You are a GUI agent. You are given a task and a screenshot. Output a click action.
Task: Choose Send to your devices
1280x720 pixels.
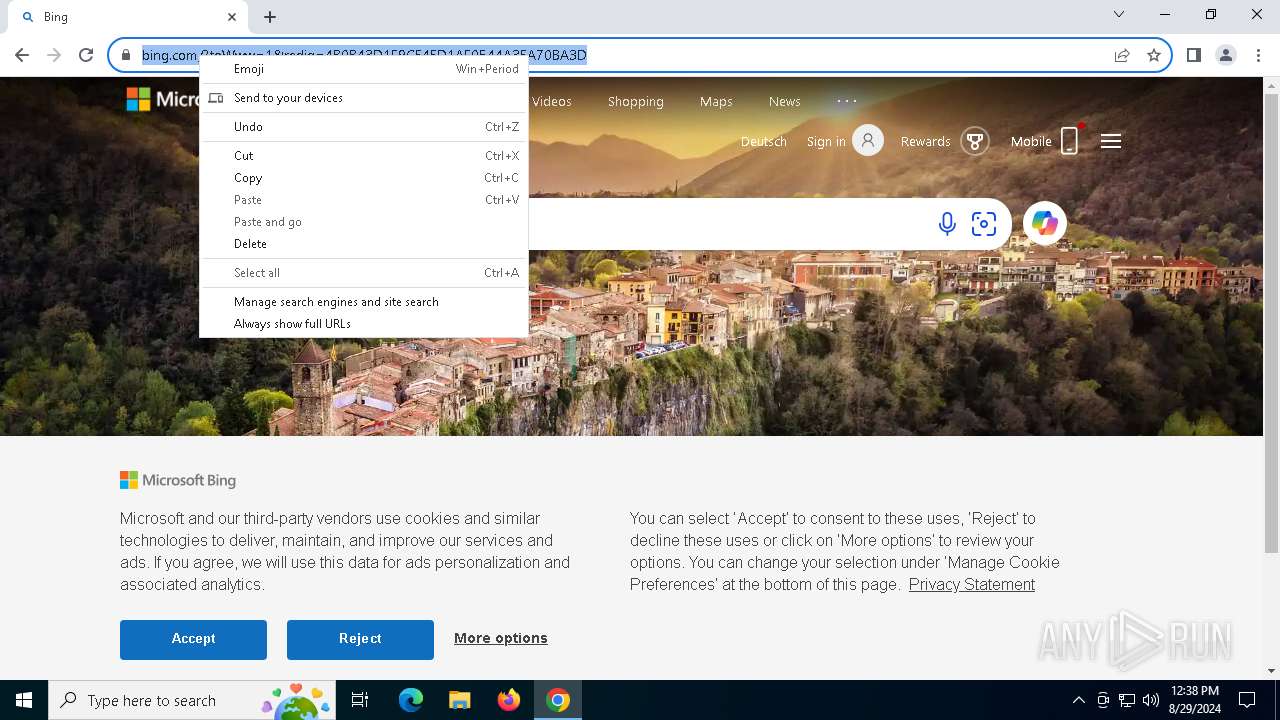(364, 98)
